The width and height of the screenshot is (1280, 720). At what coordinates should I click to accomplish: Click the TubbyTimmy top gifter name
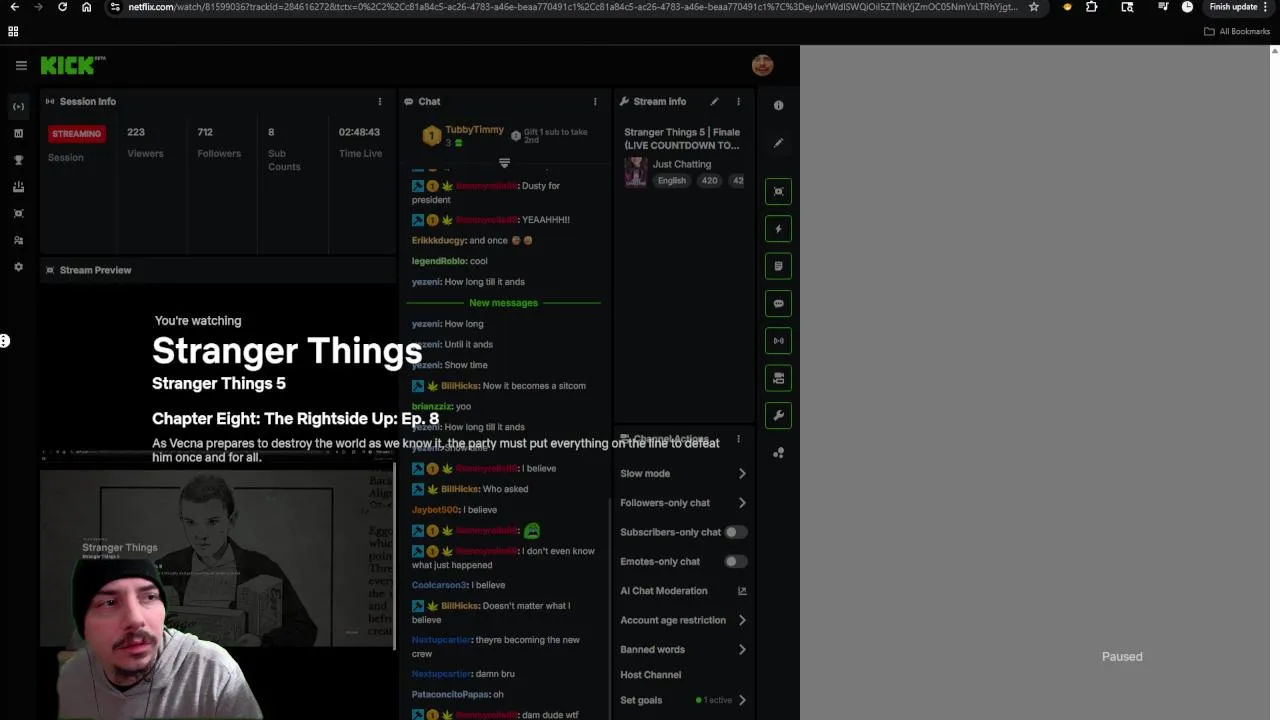474,130
